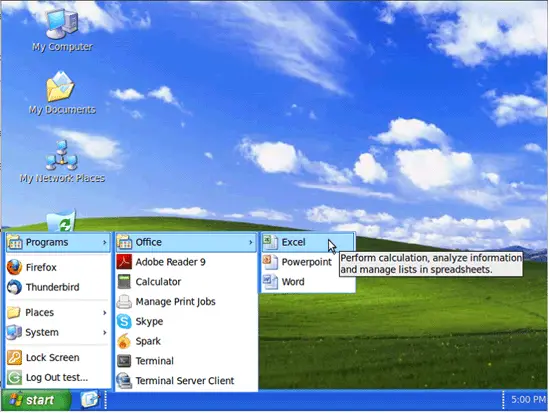550x413 pixels.
Task: Expand the System submenu arrow
Action: [x=105, y=332]
